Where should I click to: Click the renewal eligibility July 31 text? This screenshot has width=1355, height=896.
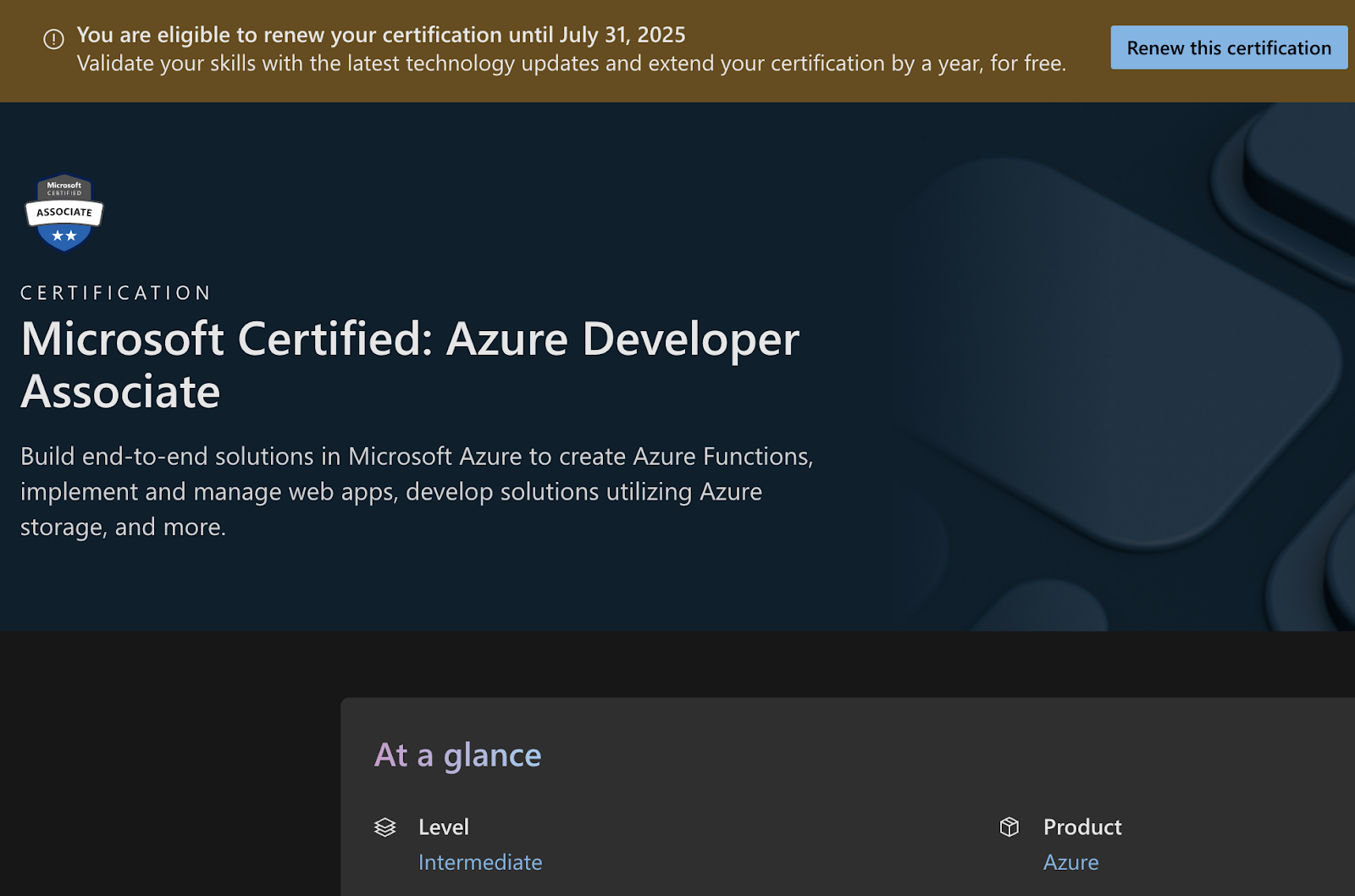(381, 35)
